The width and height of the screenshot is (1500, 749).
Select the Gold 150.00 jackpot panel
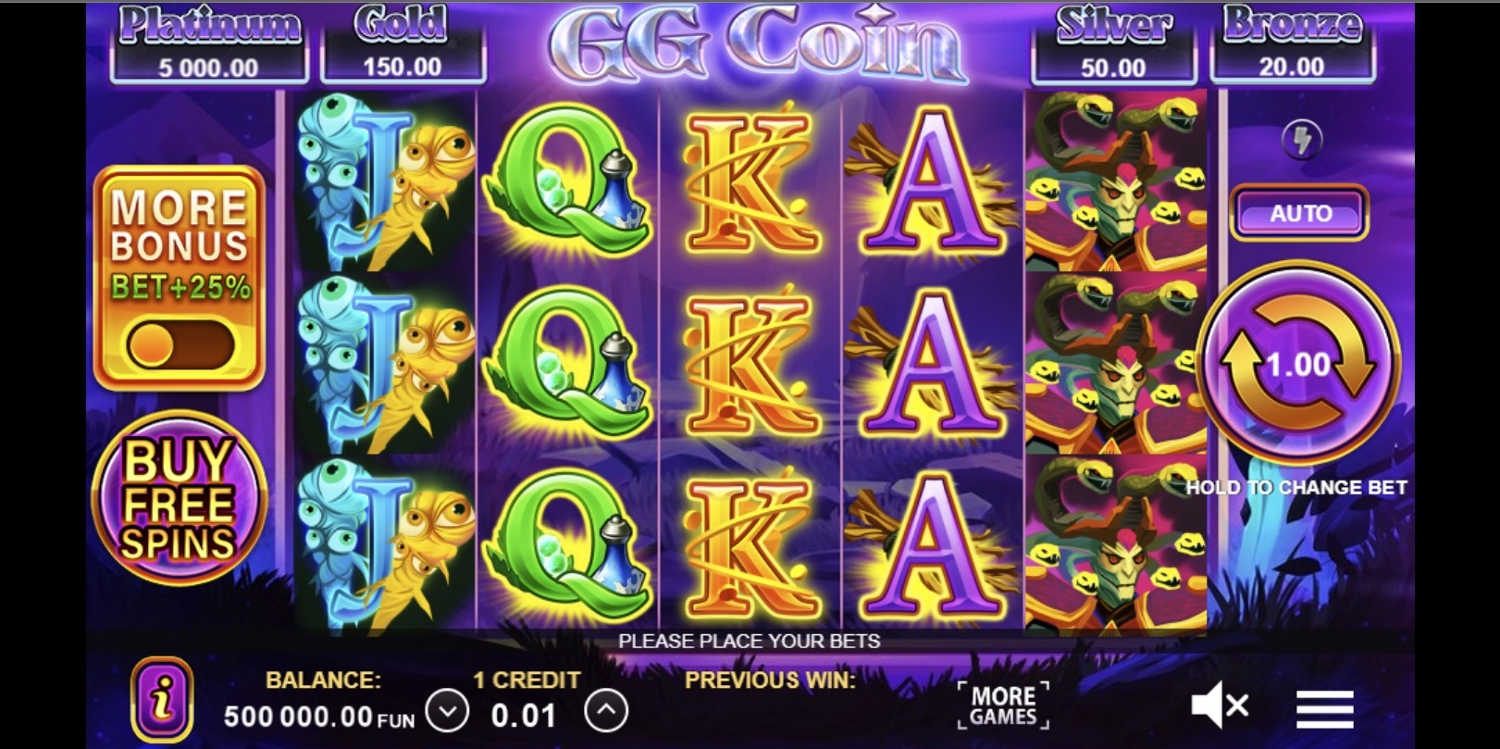402,44
